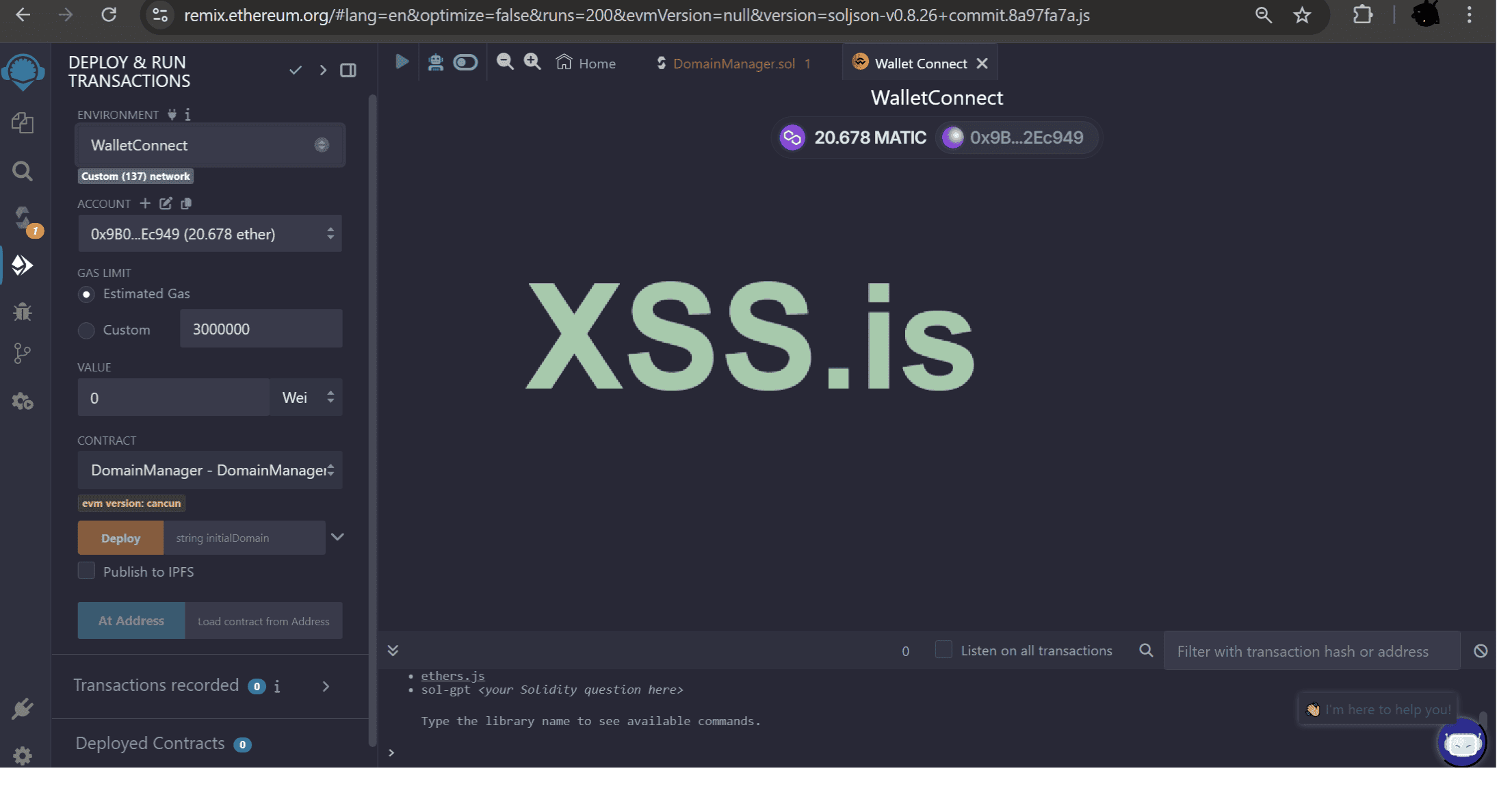1499x812 pixels.
Task: Select the Estimated Gas radio button
Action: click(x=86, y=294)
